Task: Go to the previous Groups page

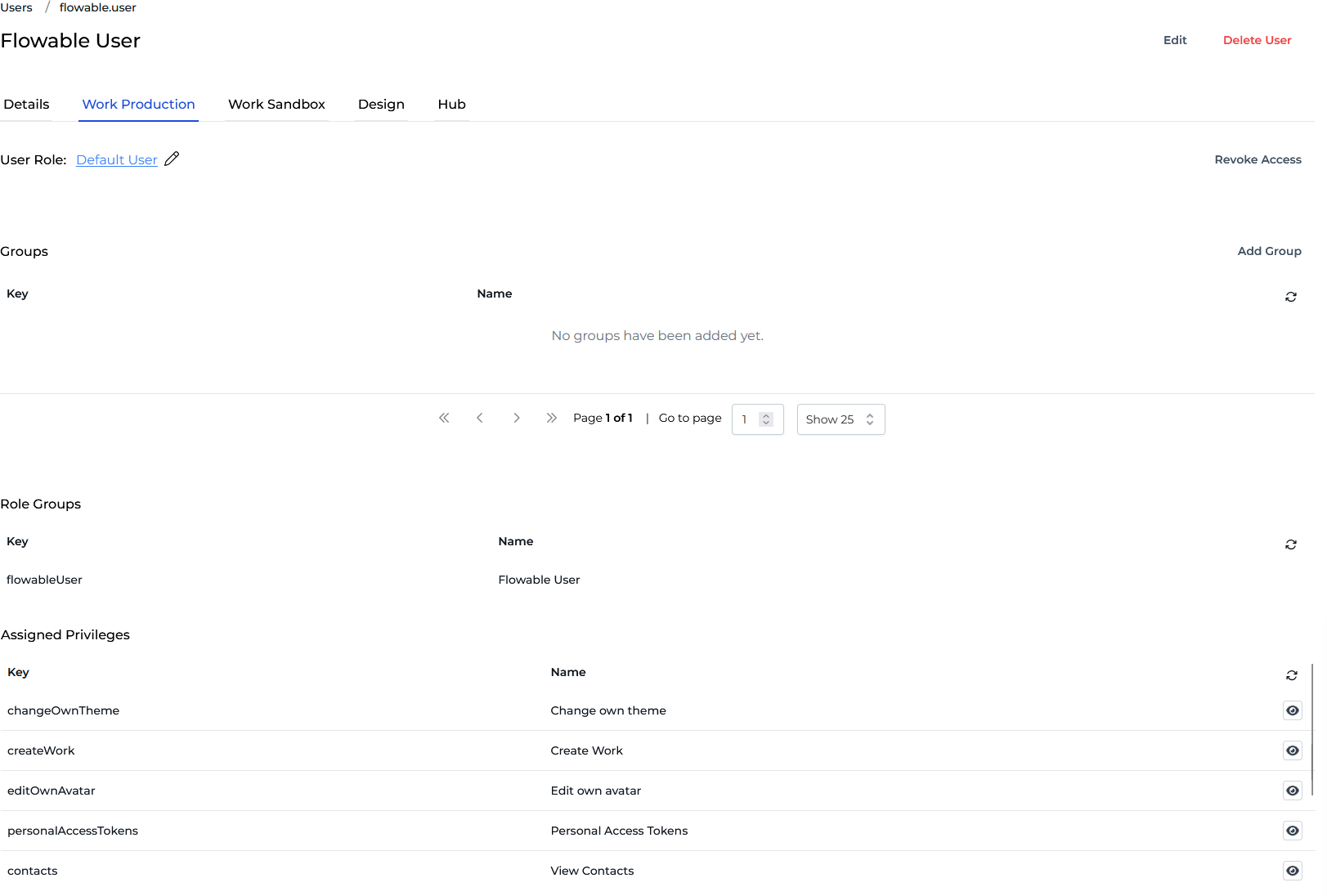Action: [480, 418]
